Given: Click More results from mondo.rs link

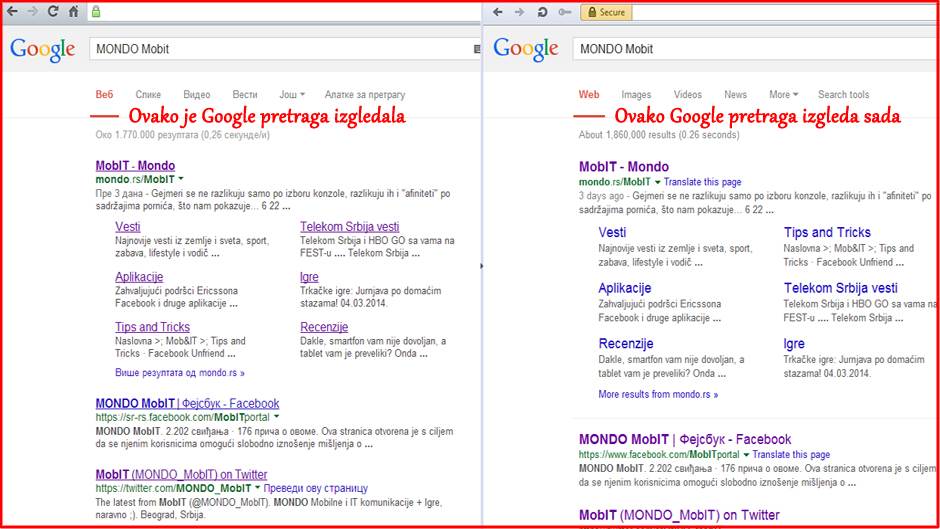Looking at the screenshot, I should pos(658,394).
